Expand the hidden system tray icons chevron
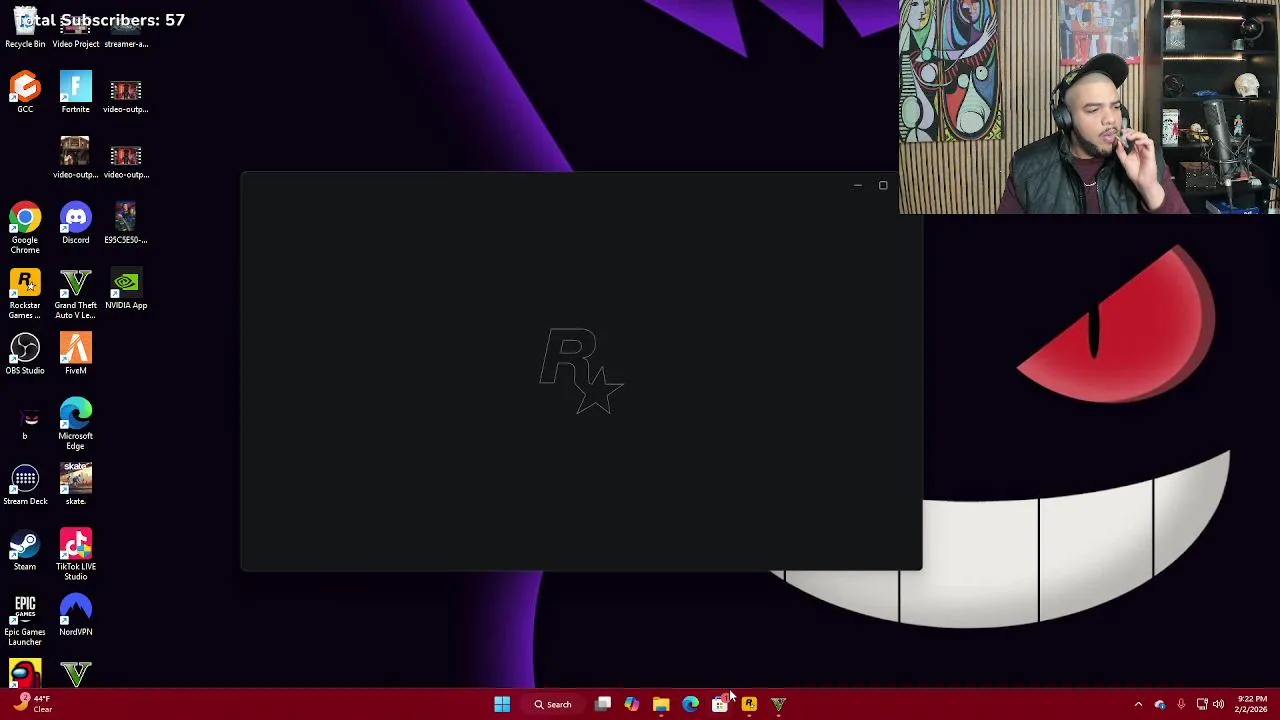1280x720 pixels. point(1138,704)
